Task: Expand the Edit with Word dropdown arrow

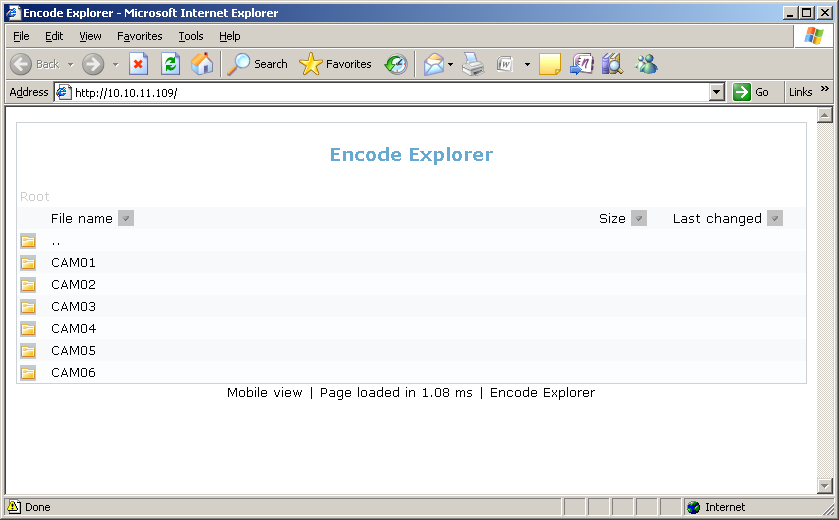Action: 527,64
